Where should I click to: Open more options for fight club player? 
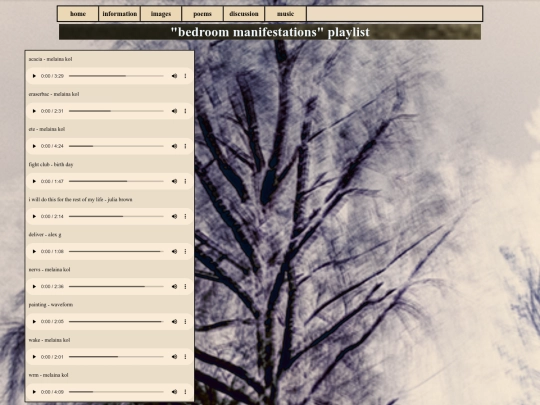coord(185,181)
